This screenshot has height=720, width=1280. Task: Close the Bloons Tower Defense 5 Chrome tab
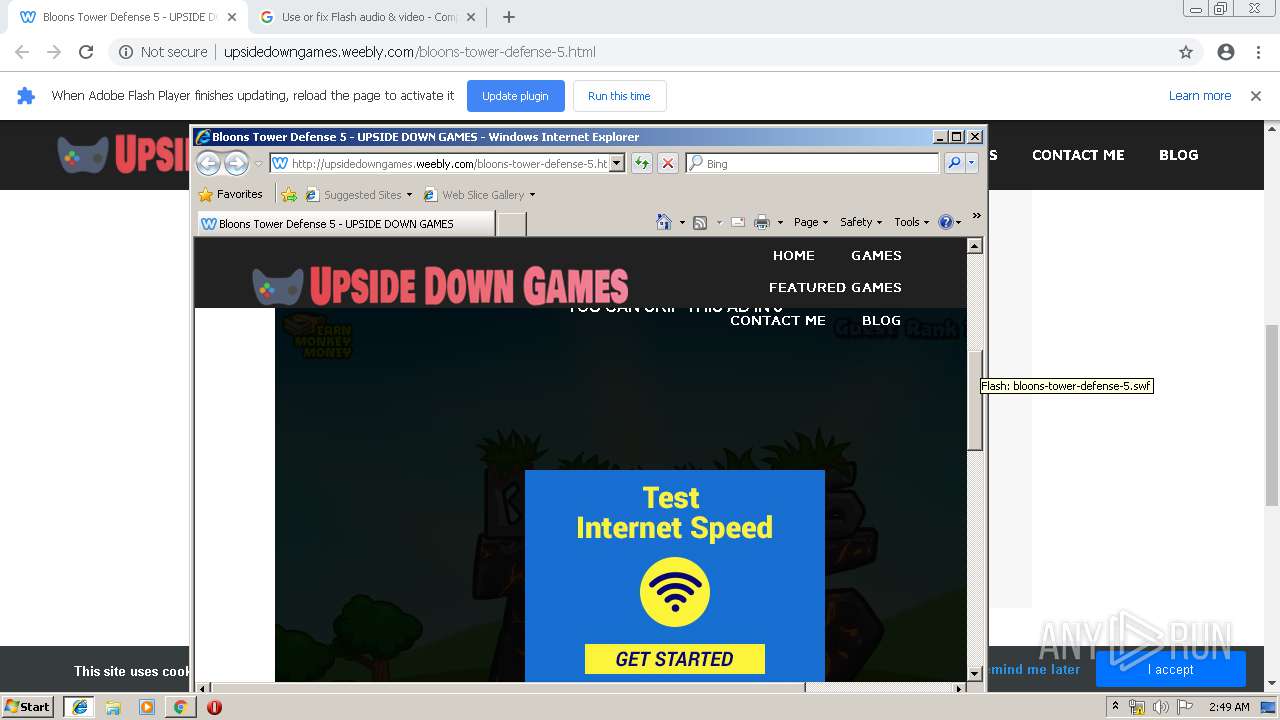(231, 17)
